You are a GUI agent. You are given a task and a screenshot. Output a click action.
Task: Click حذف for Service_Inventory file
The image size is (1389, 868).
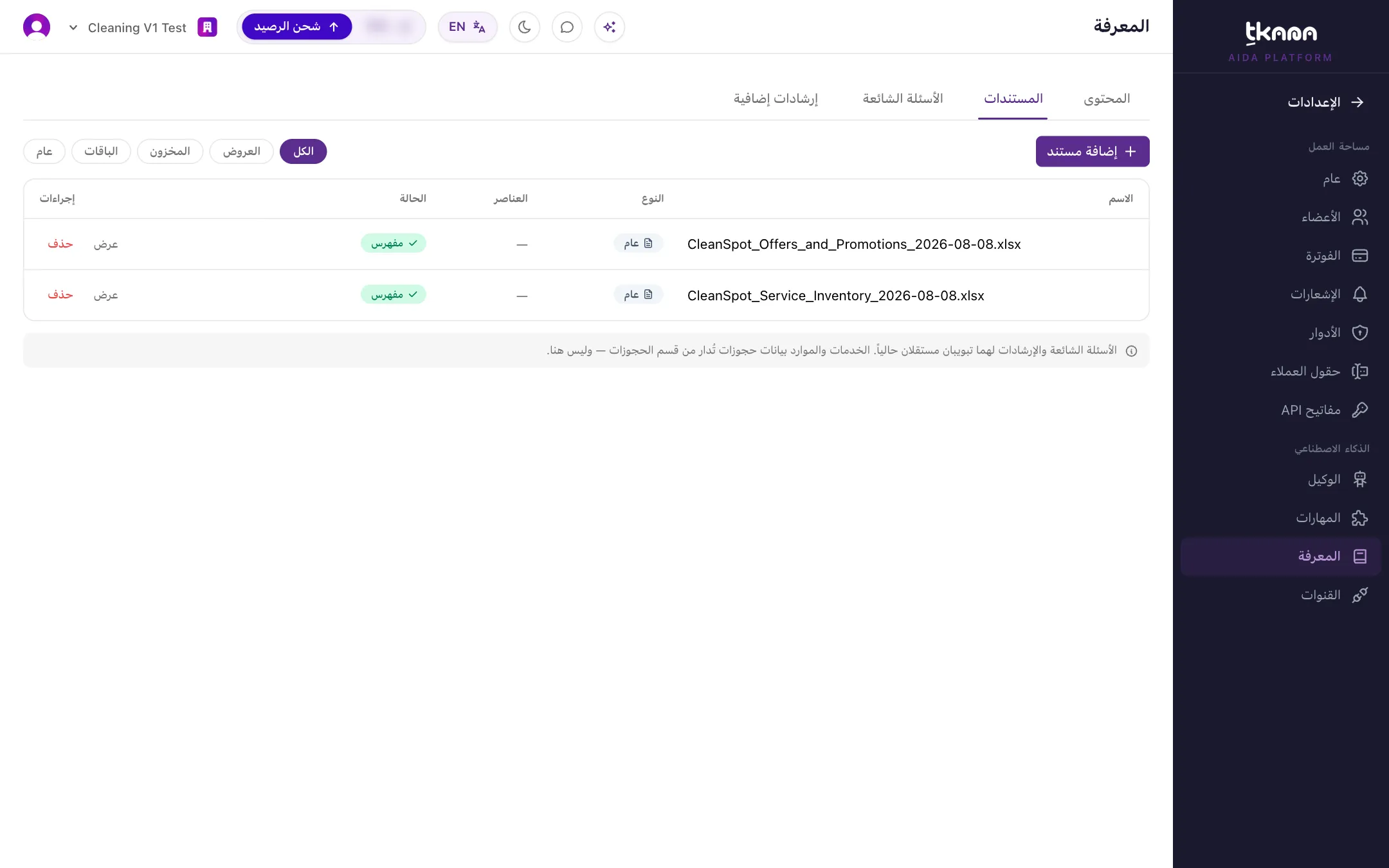click(x=60, y=295)
